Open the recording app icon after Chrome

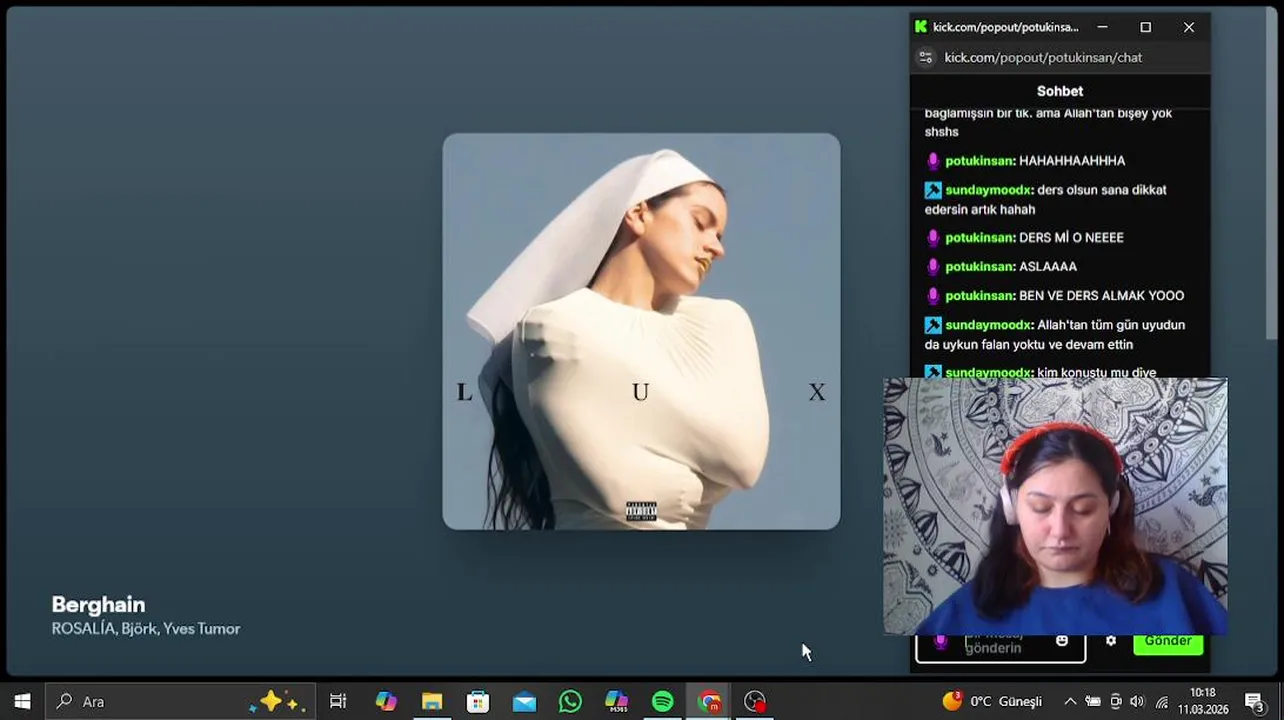click(x=755, y=702)
